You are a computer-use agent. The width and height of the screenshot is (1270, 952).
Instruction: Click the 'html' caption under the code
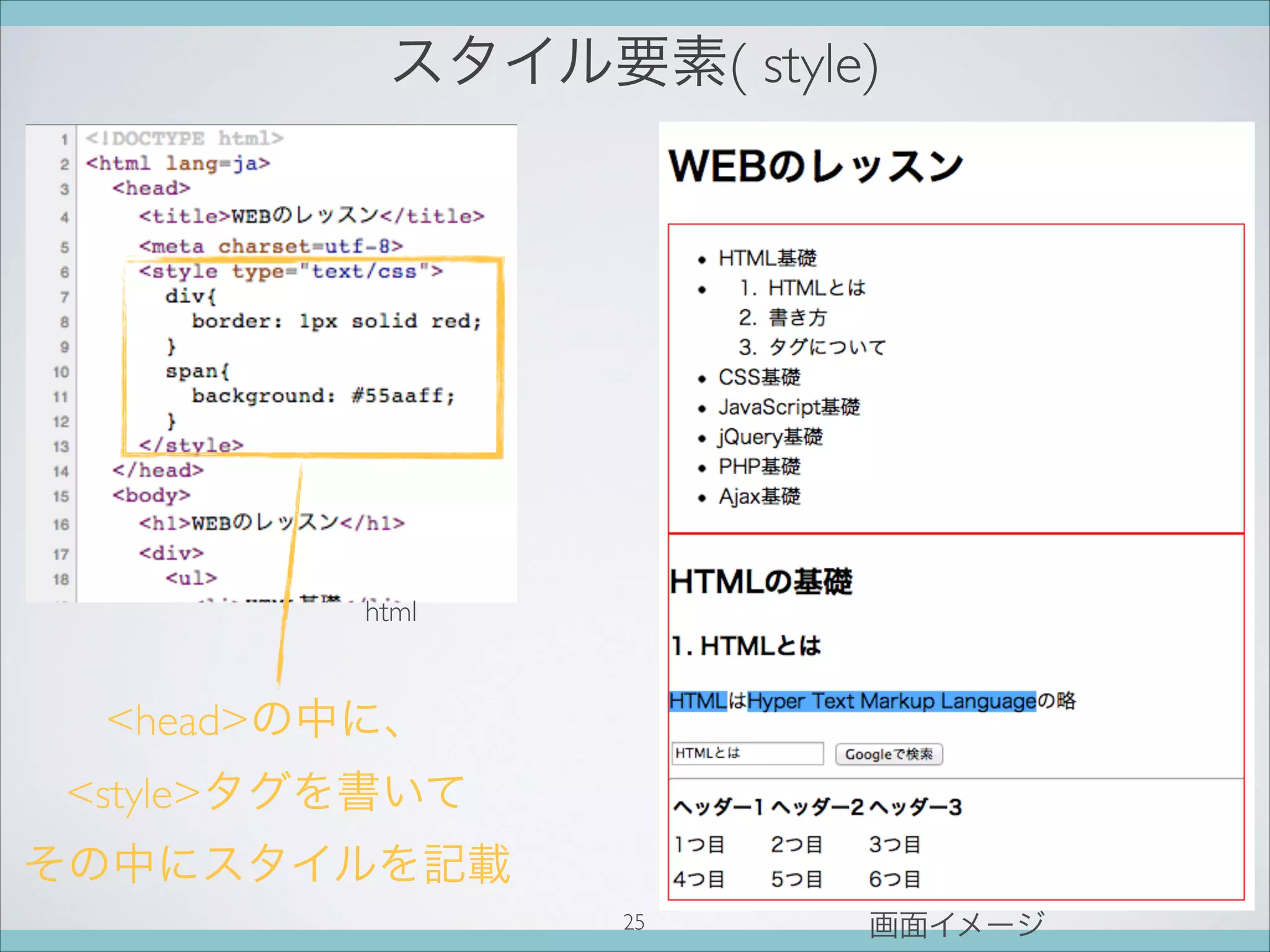click(391, 612)
